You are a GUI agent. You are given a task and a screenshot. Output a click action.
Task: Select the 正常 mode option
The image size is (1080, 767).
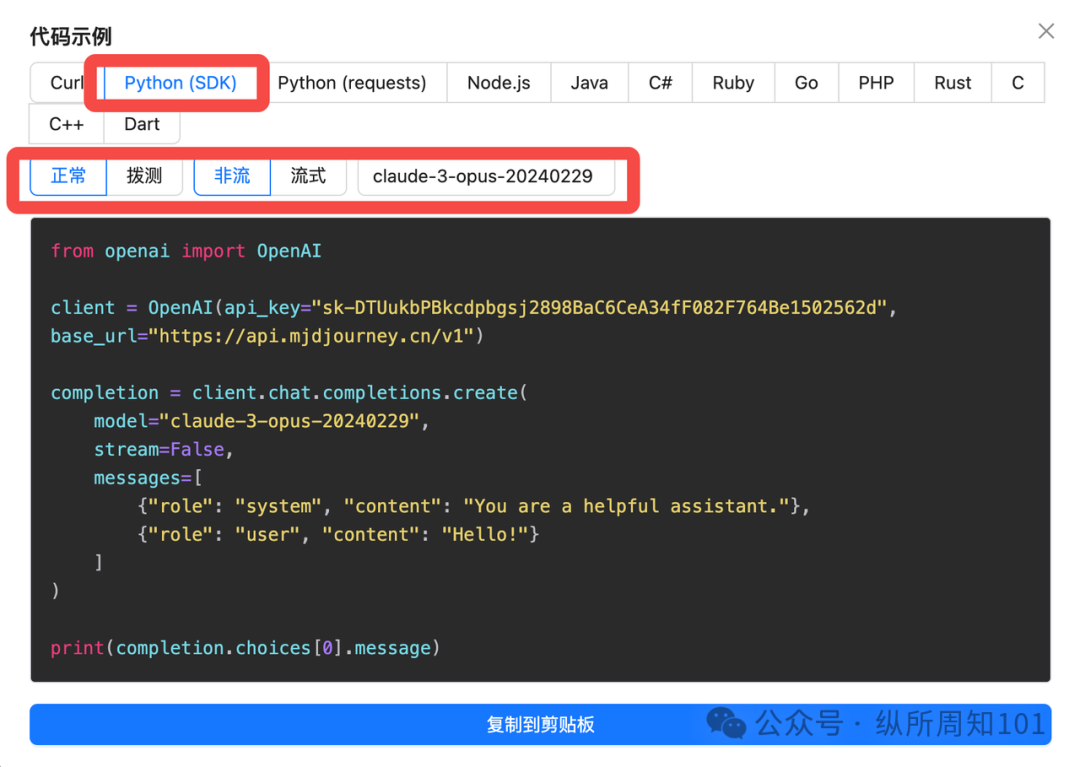69,176
